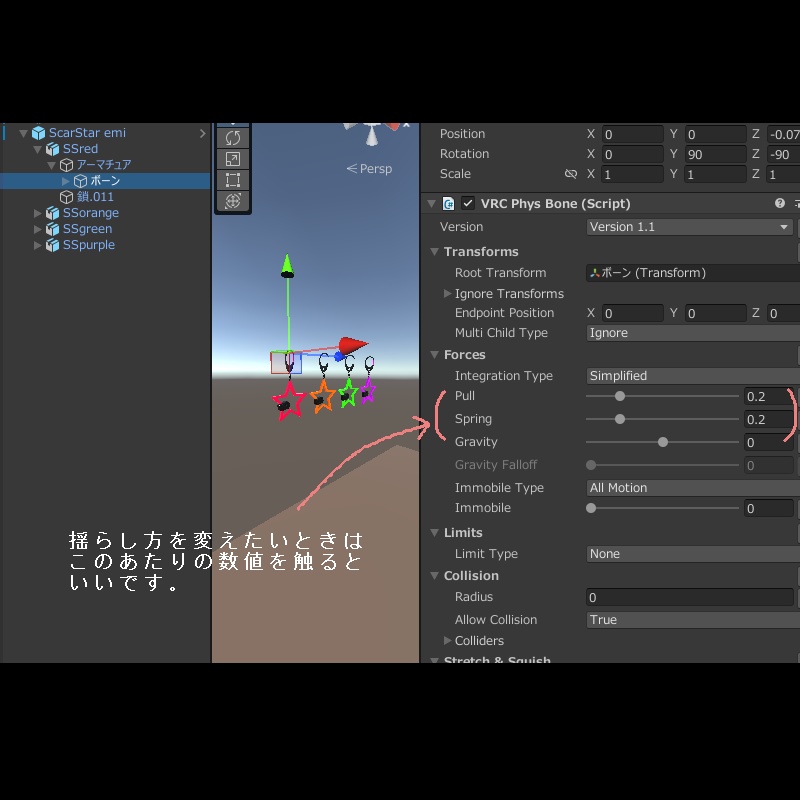Select the Scale tool in scene toolbar
This screenshot has height=800, width=800.
click(233, 159)
